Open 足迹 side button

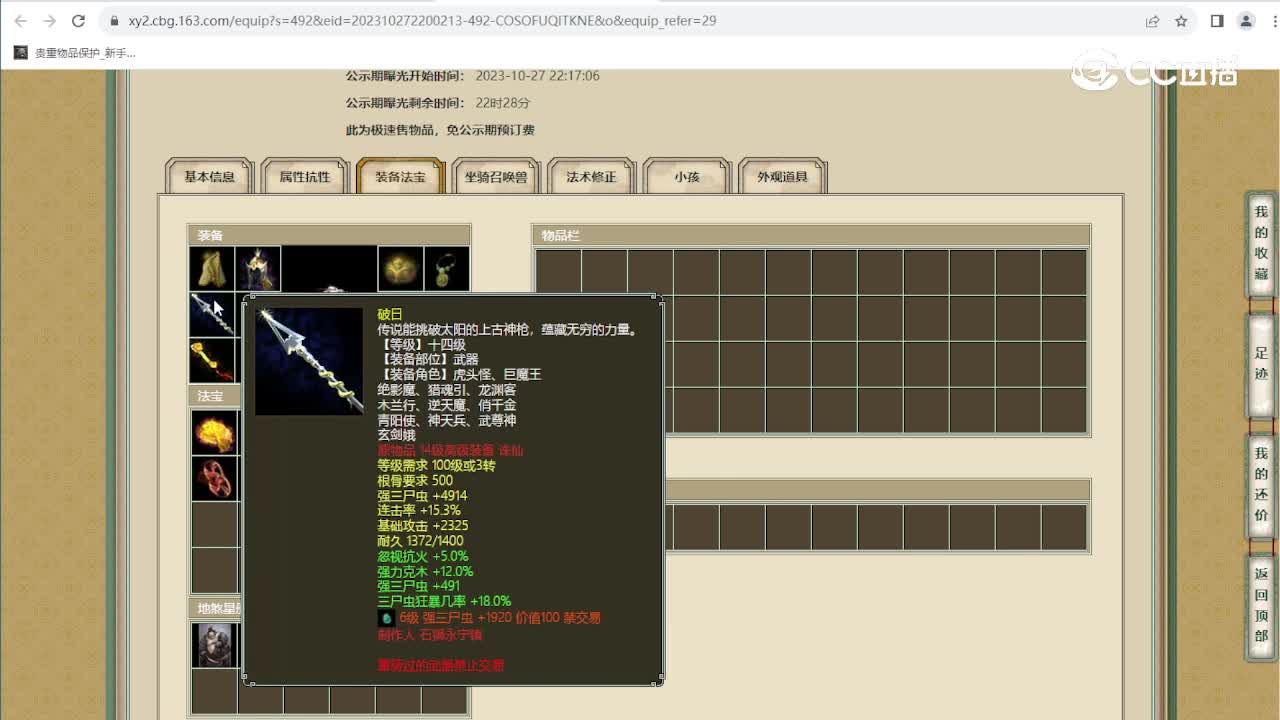click(x=1261, y=366)
